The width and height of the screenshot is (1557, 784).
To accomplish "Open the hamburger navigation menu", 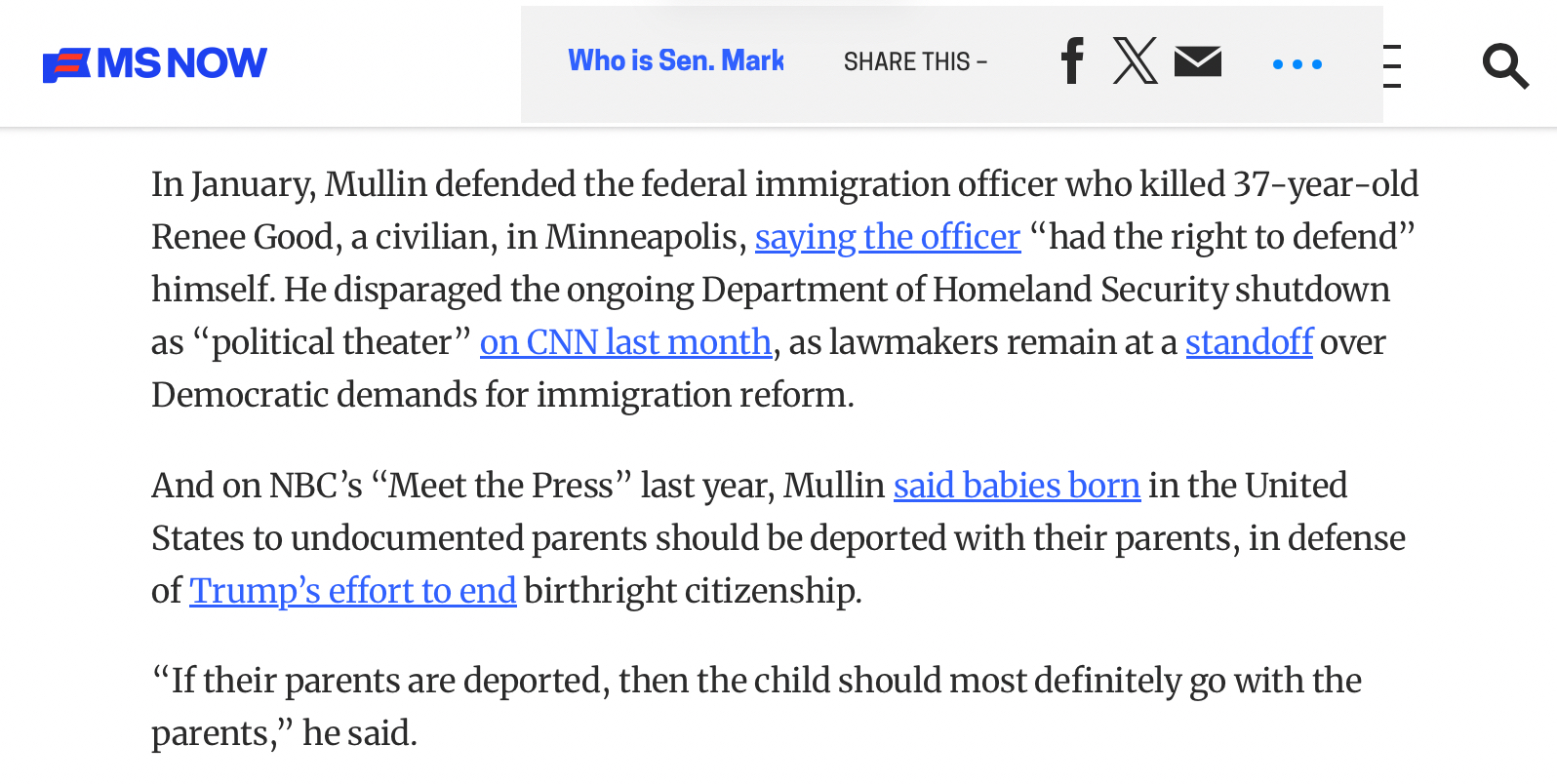I will 1392,66.
